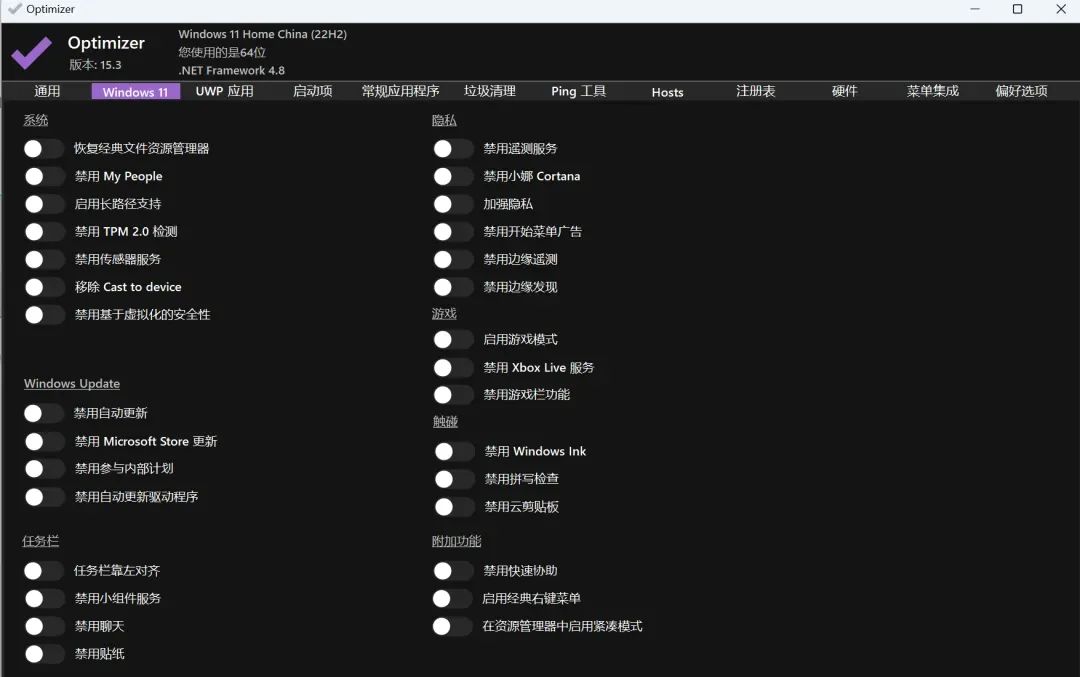Turn on 禁用 Microsoft Store 更新
The width and height of the screenshot is (1080, 677).
point(43,441)
